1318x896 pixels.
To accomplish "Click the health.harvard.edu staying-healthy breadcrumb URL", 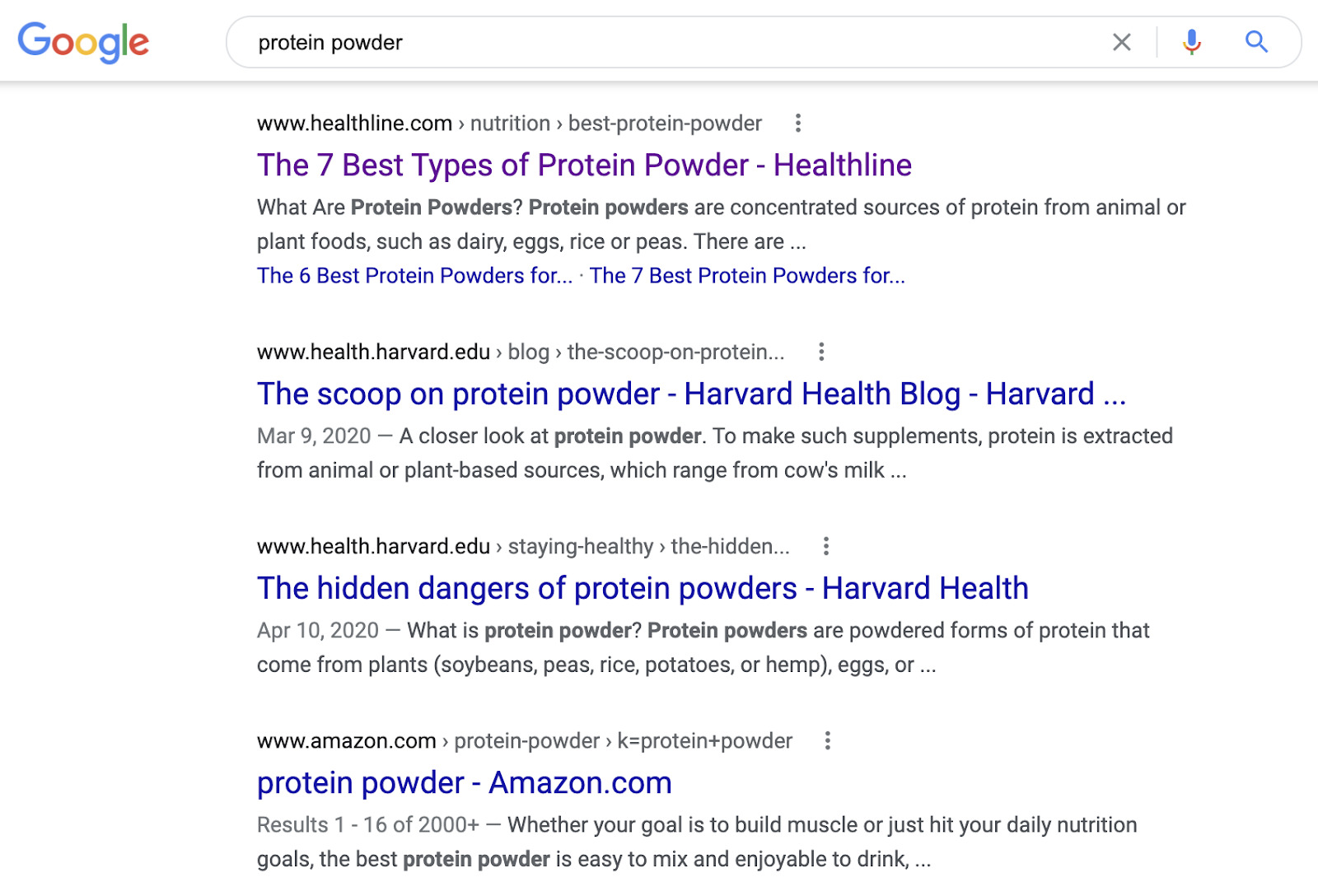I will pos(523,547).
